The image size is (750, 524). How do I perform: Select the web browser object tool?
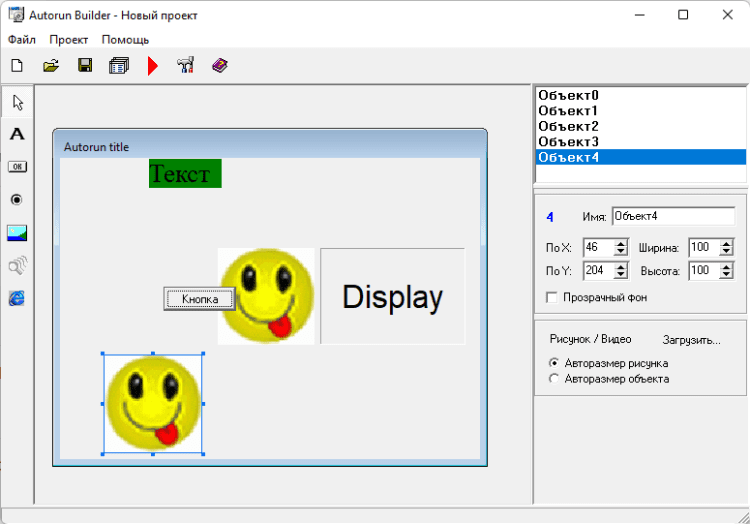pyautogui.click(x=17, y=298)
